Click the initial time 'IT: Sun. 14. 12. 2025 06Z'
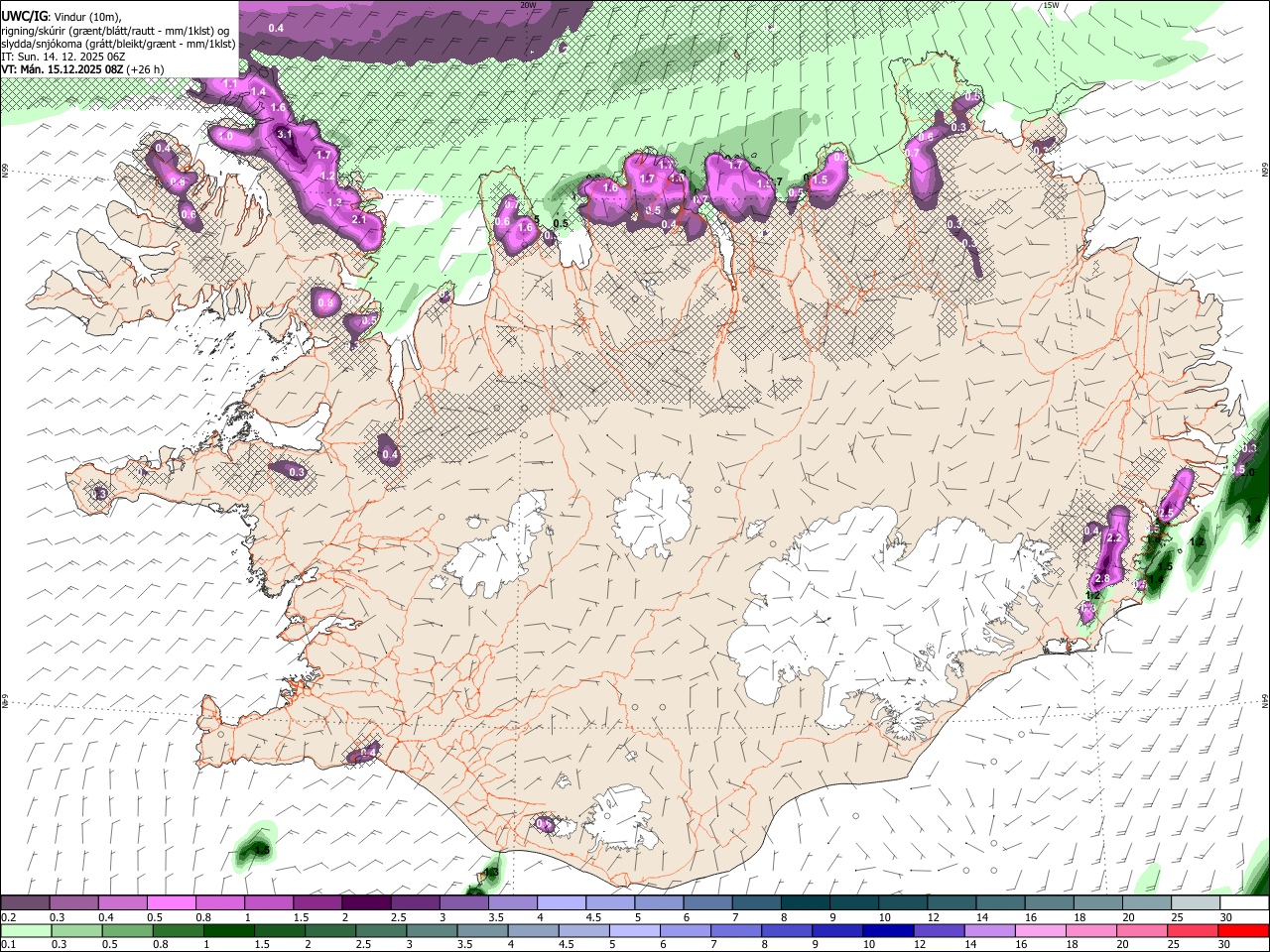Viewport: 1270px width, 952px height. [63, 57]
